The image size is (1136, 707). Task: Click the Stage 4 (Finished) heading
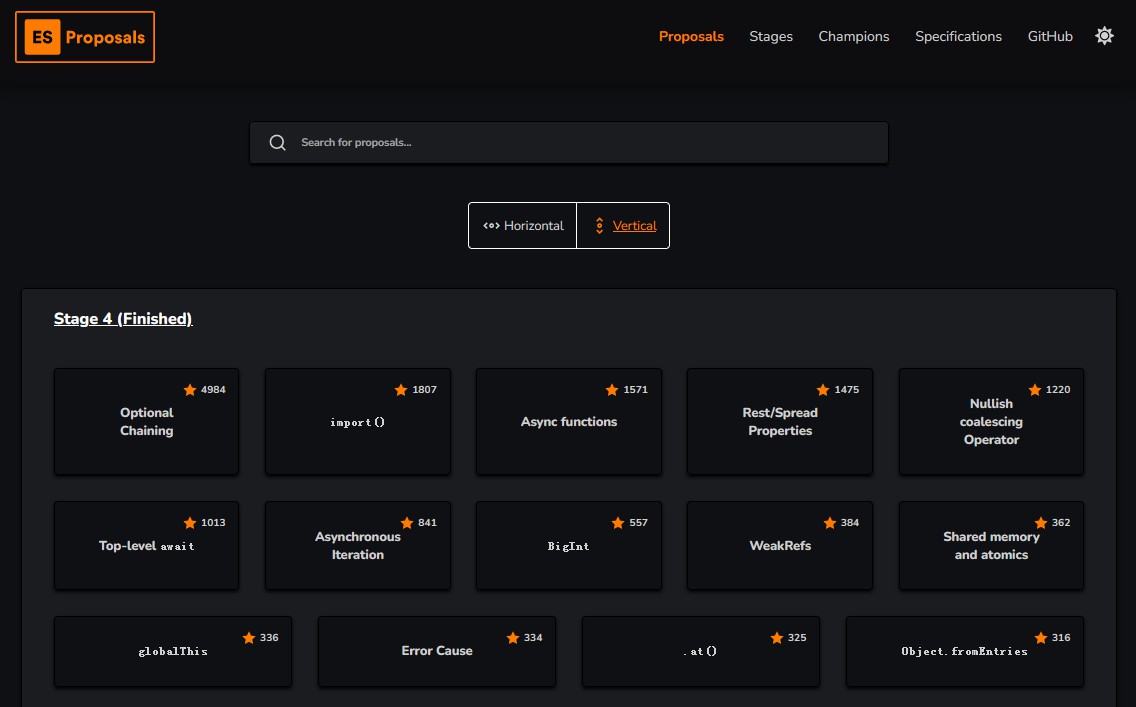pos(123,319)
